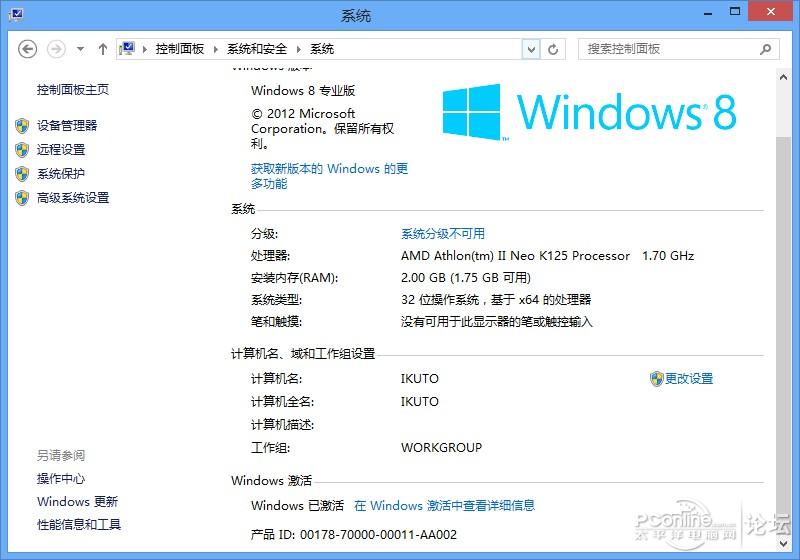Viewport: 800px width, 560px height.
Task: Click 更改设置 link
Action: 689,379
